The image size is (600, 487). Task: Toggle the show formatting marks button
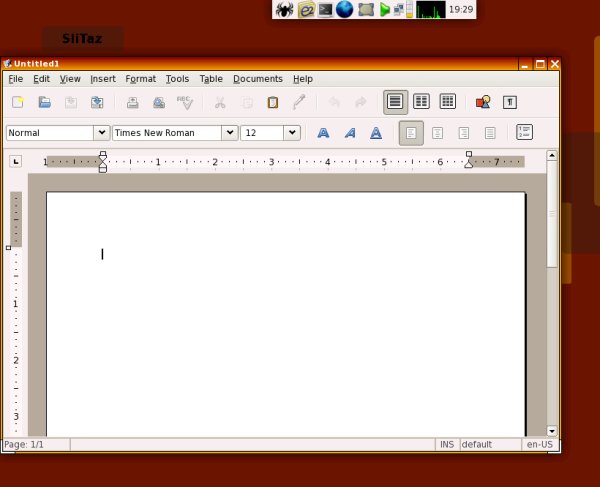[x=510, y=102]
